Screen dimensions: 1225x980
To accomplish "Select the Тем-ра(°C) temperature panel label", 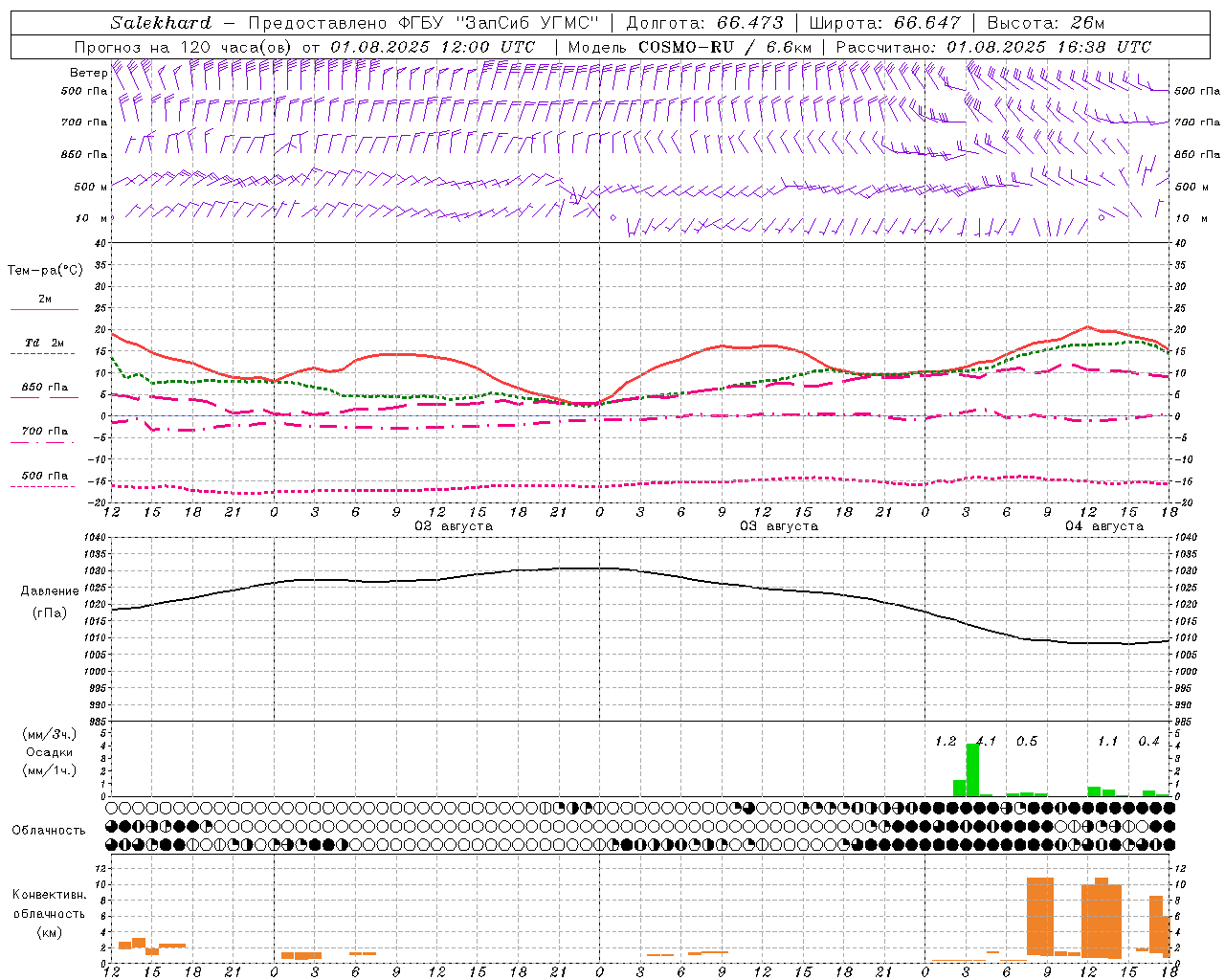I will 45,271.
